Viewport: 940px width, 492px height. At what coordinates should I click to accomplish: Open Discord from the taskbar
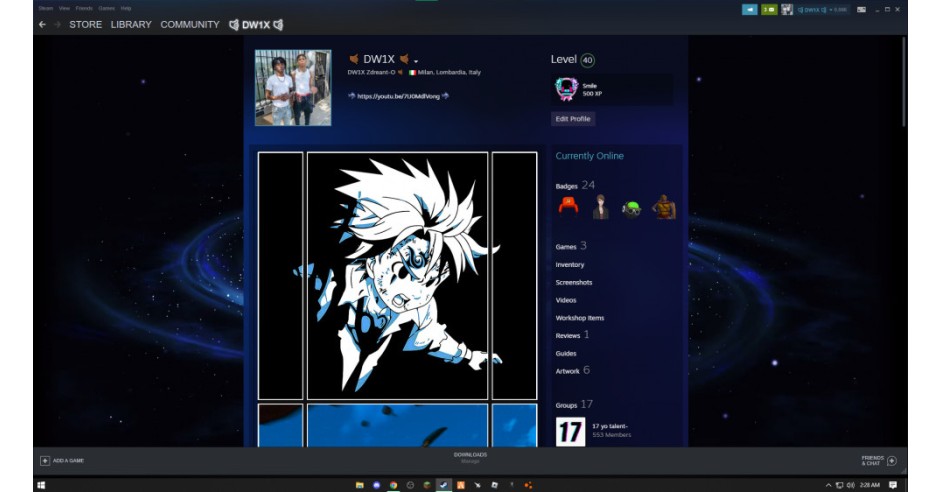(376, 485)
